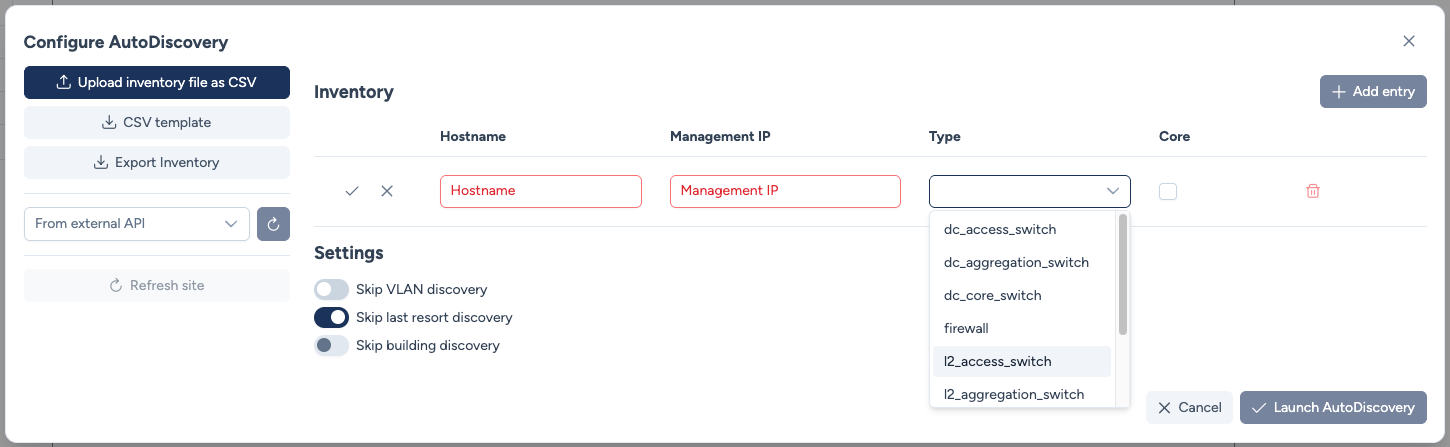1450x447 pixels.
Task: Click the red trash delete entry icon
Action: point(1313,191)
